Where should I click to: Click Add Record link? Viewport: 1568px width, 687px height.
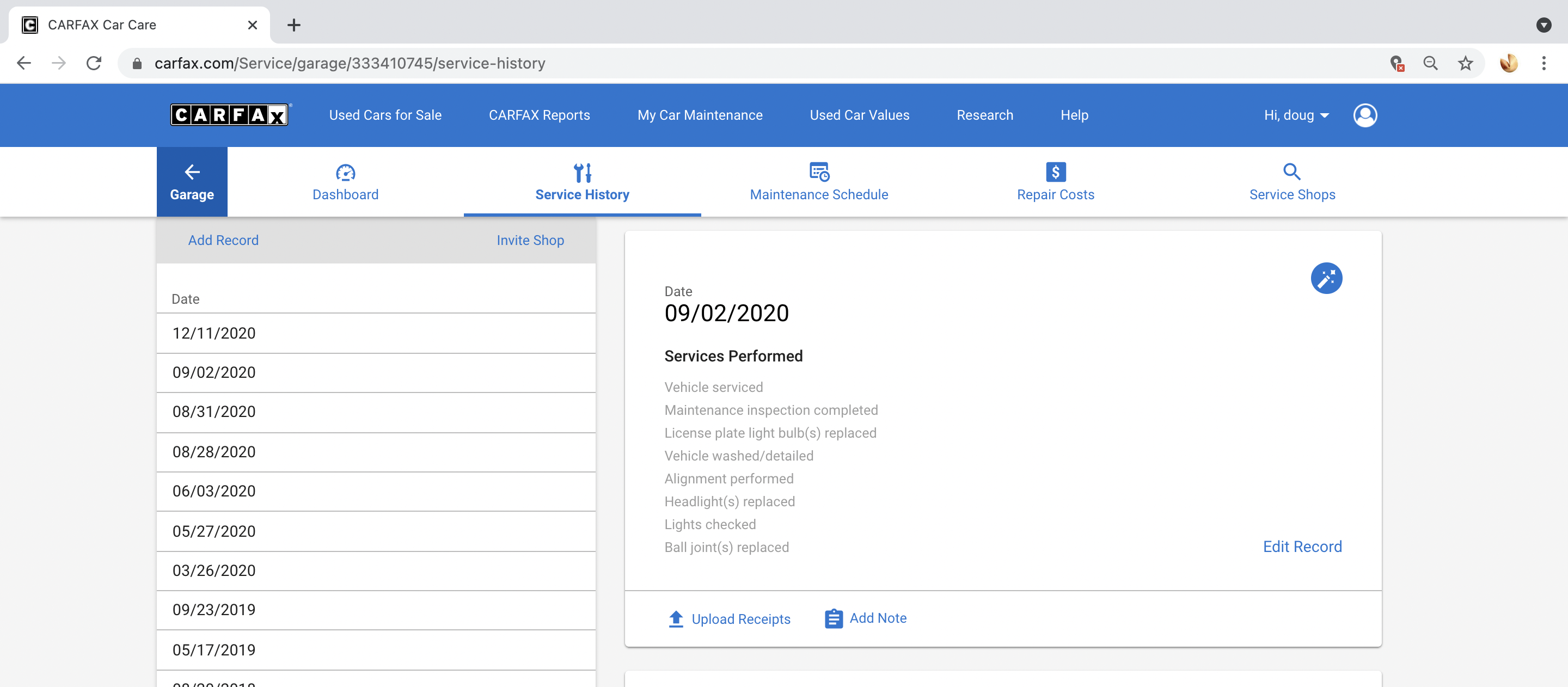point(223,241)
